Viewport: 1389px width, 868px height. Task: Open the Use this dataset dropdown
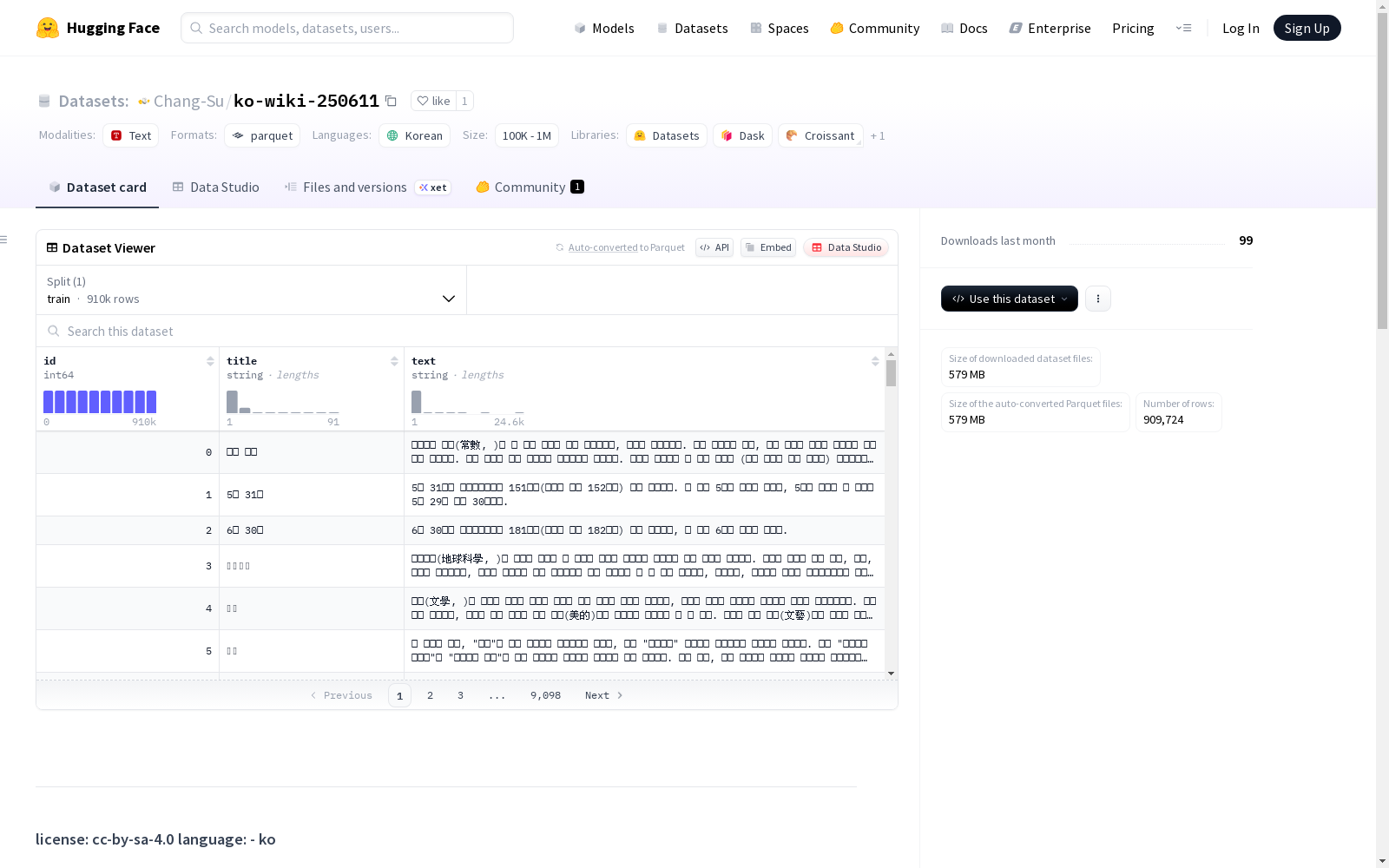(1010, 299)
